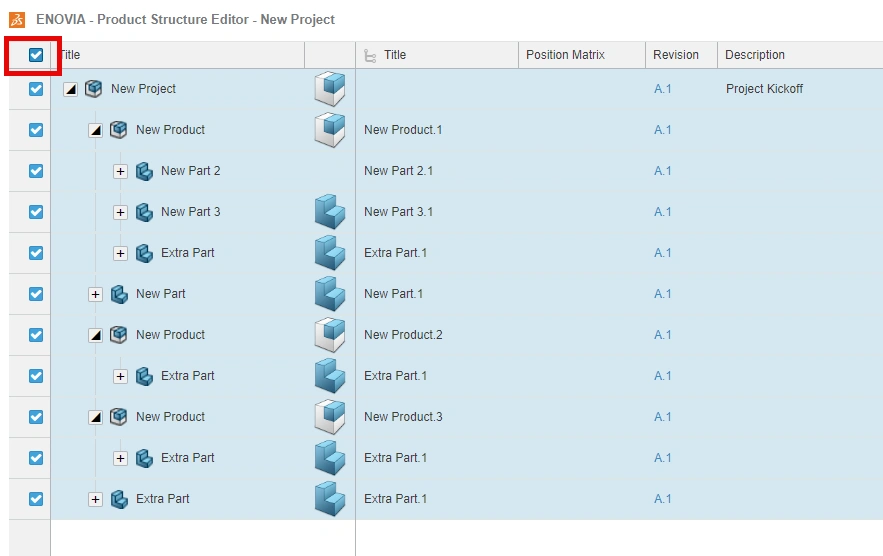
Task: Click the New Part 2 part icon
Action: [x=144, y=171]
